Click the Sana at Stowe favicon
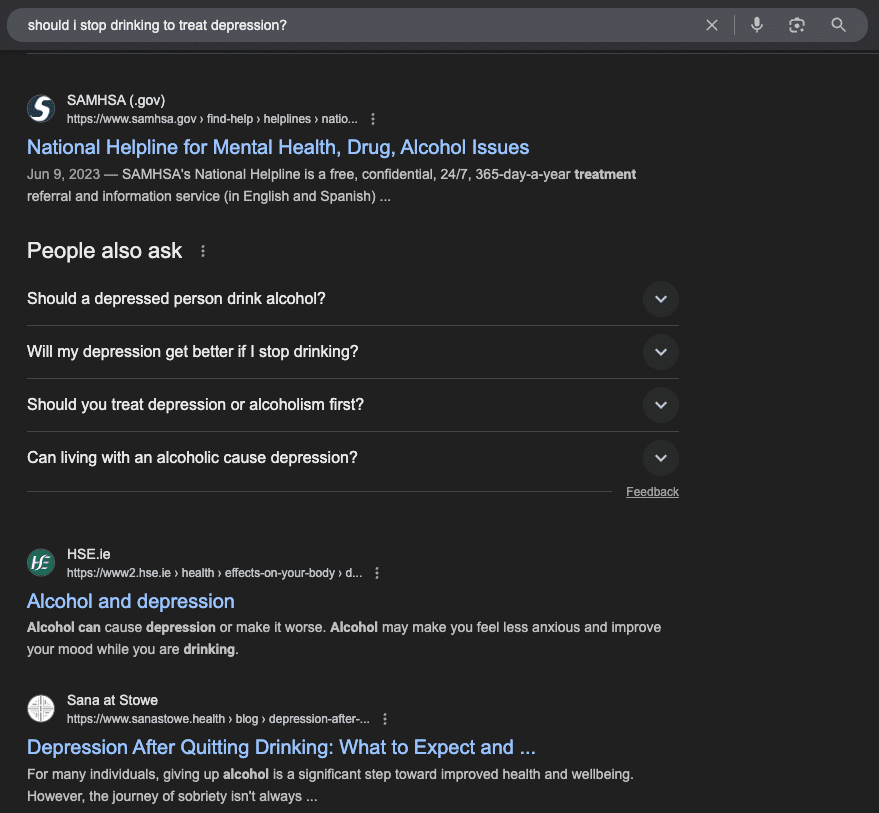879x813 pixels. [x=41, y=709]
